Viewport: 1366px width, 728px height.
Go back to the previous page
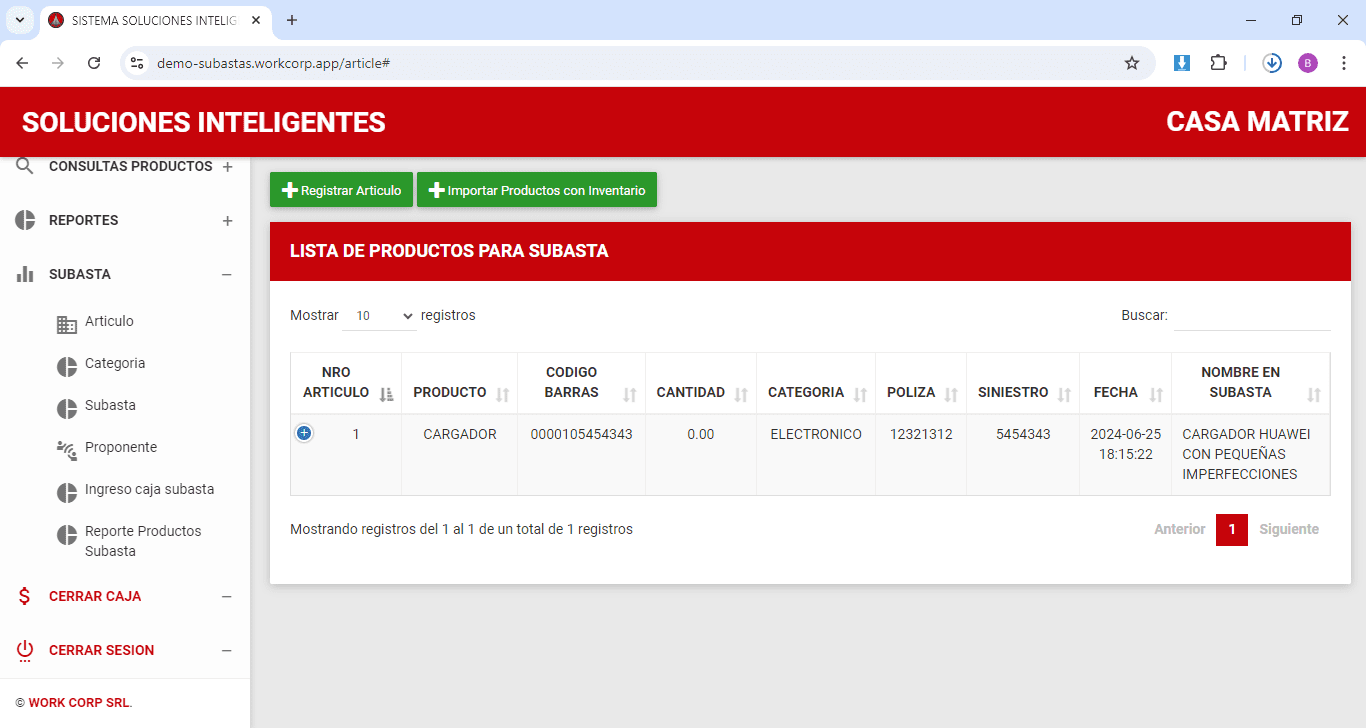coord(22,63)
